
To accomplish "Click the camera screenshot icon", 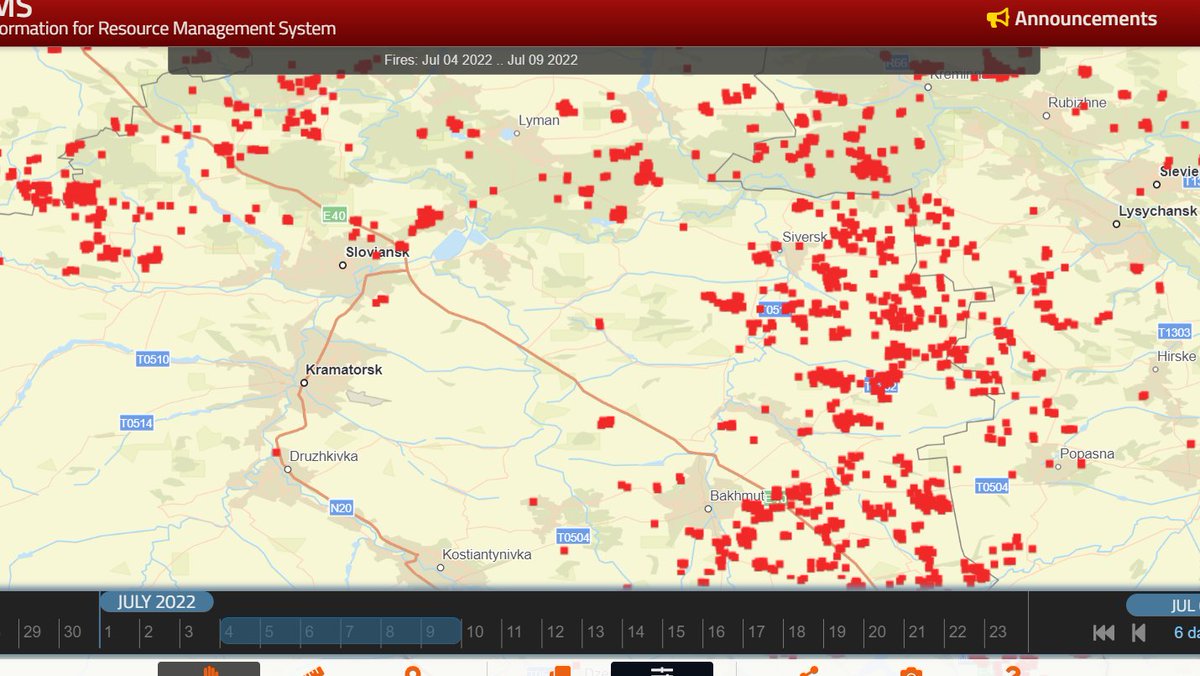I will 910,670.
